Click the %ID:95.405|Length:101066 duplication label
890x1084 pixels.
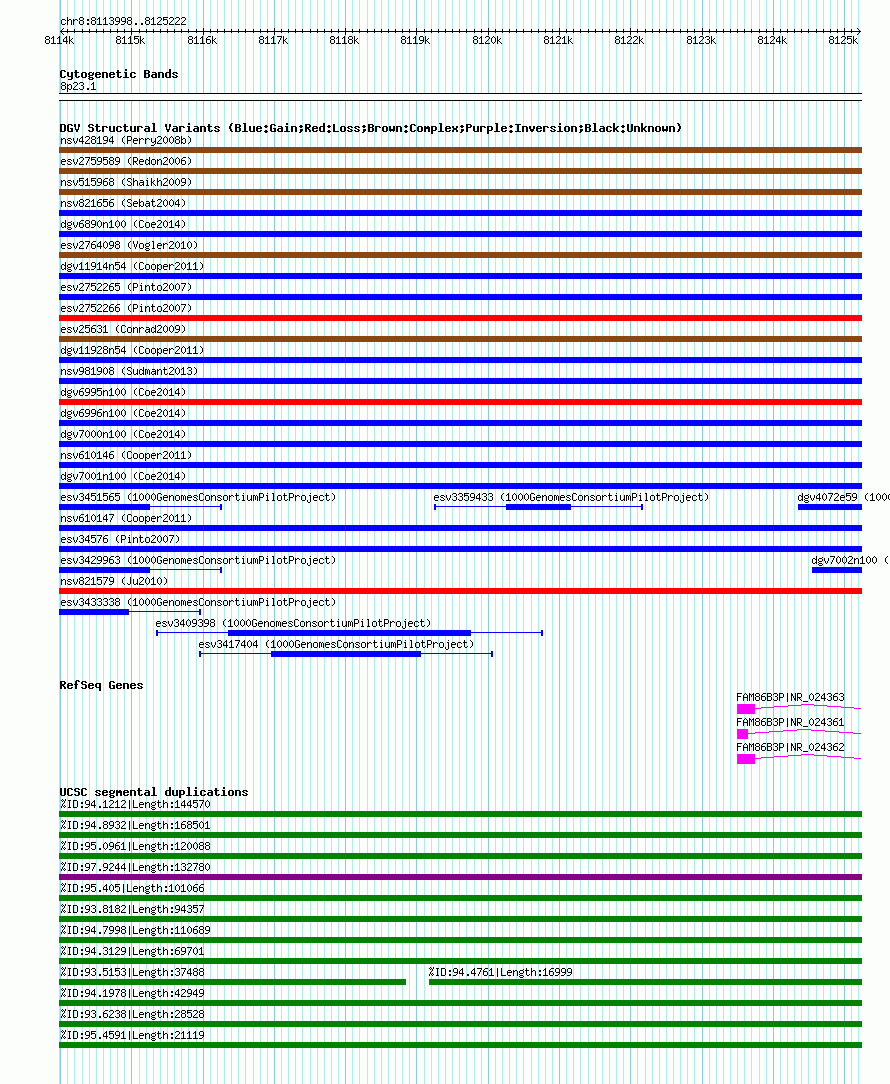132,888
